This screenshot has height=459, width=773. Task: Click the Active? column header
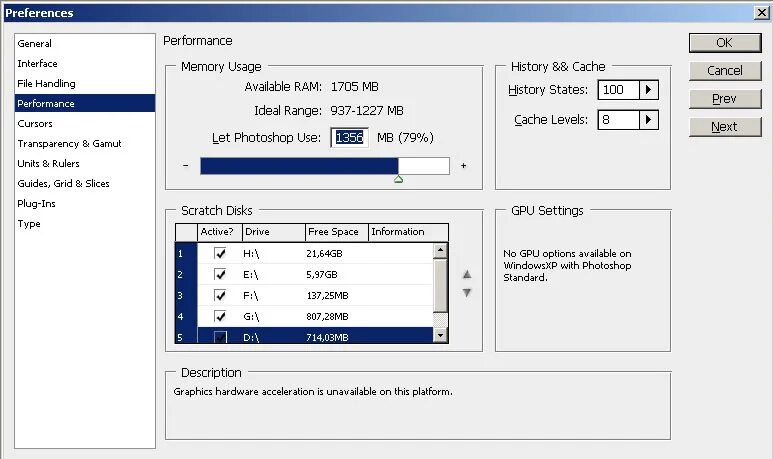coord(220,232)
